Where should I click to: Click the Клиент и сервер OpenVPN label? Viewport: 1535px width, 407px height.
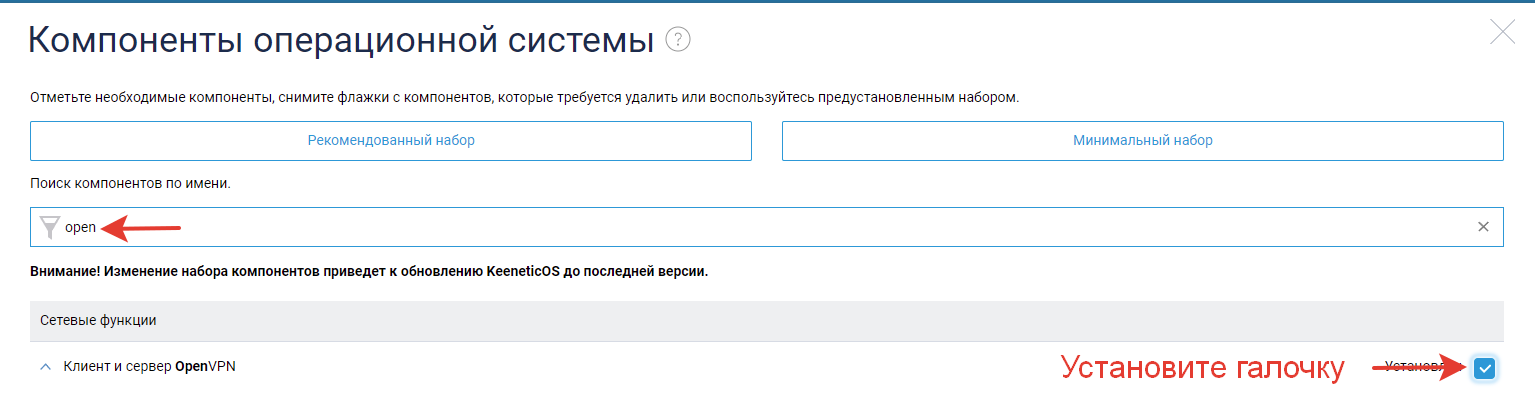pyautogui.click(x=150, y=367)
